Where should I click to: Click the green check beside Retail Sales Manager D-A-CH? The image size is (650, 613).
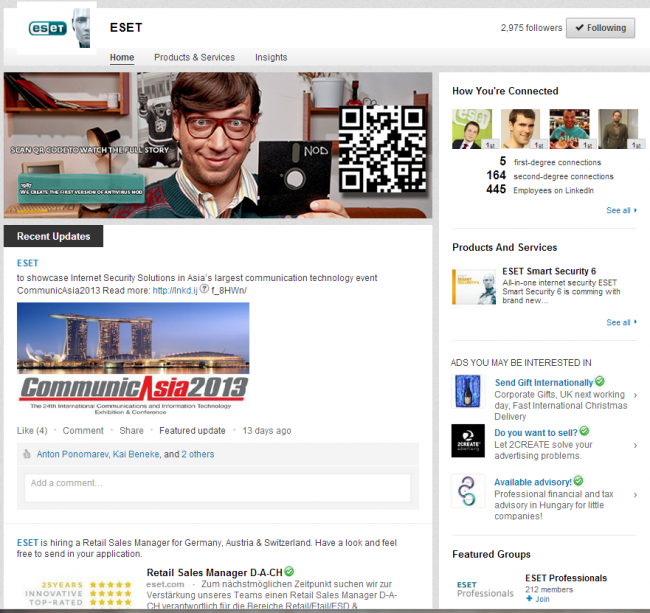pyautogui.click(x=289, y=571)
